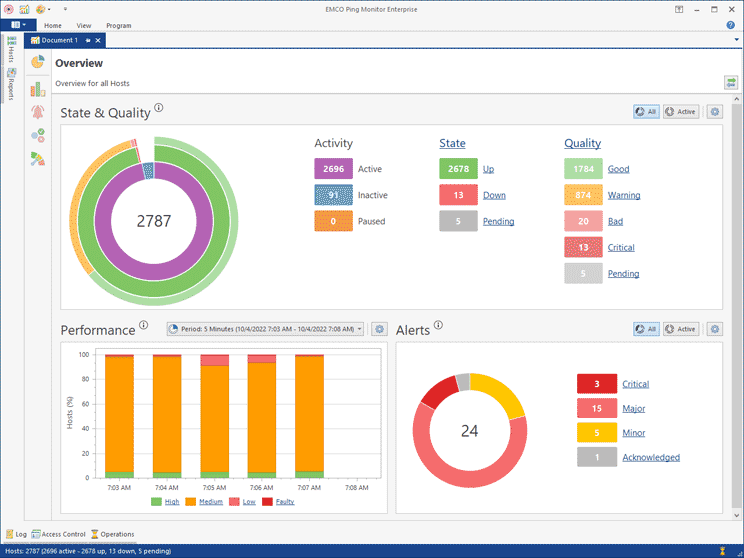744x558 pixels.
Task: Toggle Active filter in State & Quality
Action: pos(681,112)
